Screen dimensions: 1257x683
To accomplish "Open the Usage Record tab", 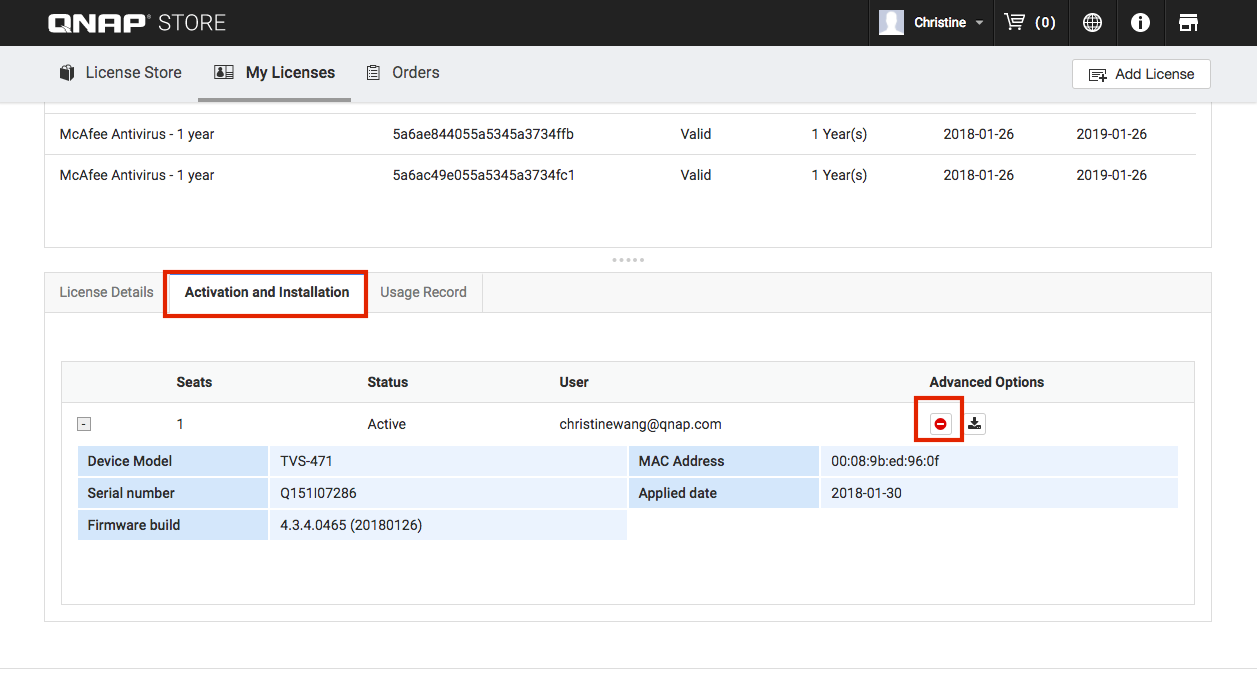I will 423,292.
